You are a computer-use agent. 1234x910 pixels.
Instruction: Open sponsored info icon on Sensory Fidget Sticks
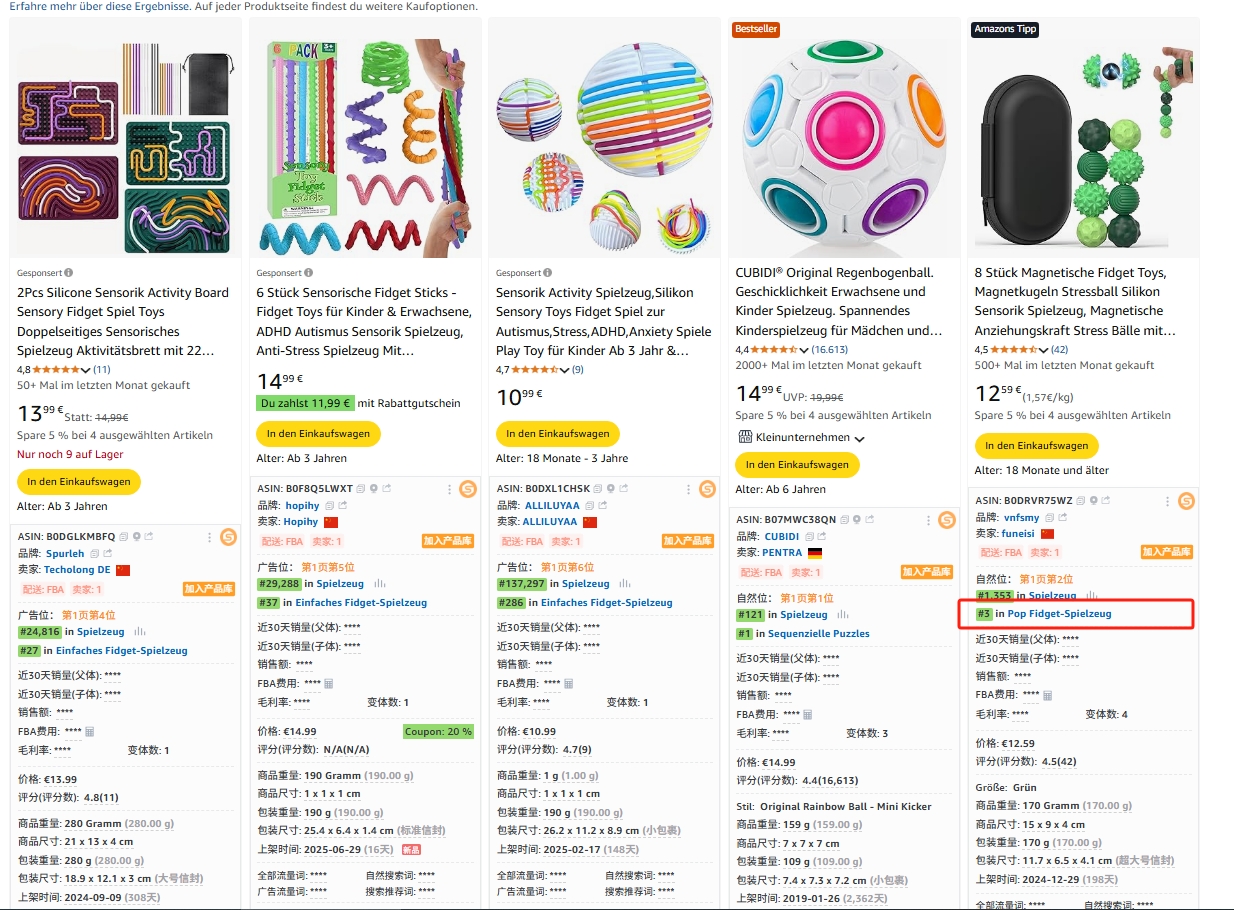pos(308,273)
